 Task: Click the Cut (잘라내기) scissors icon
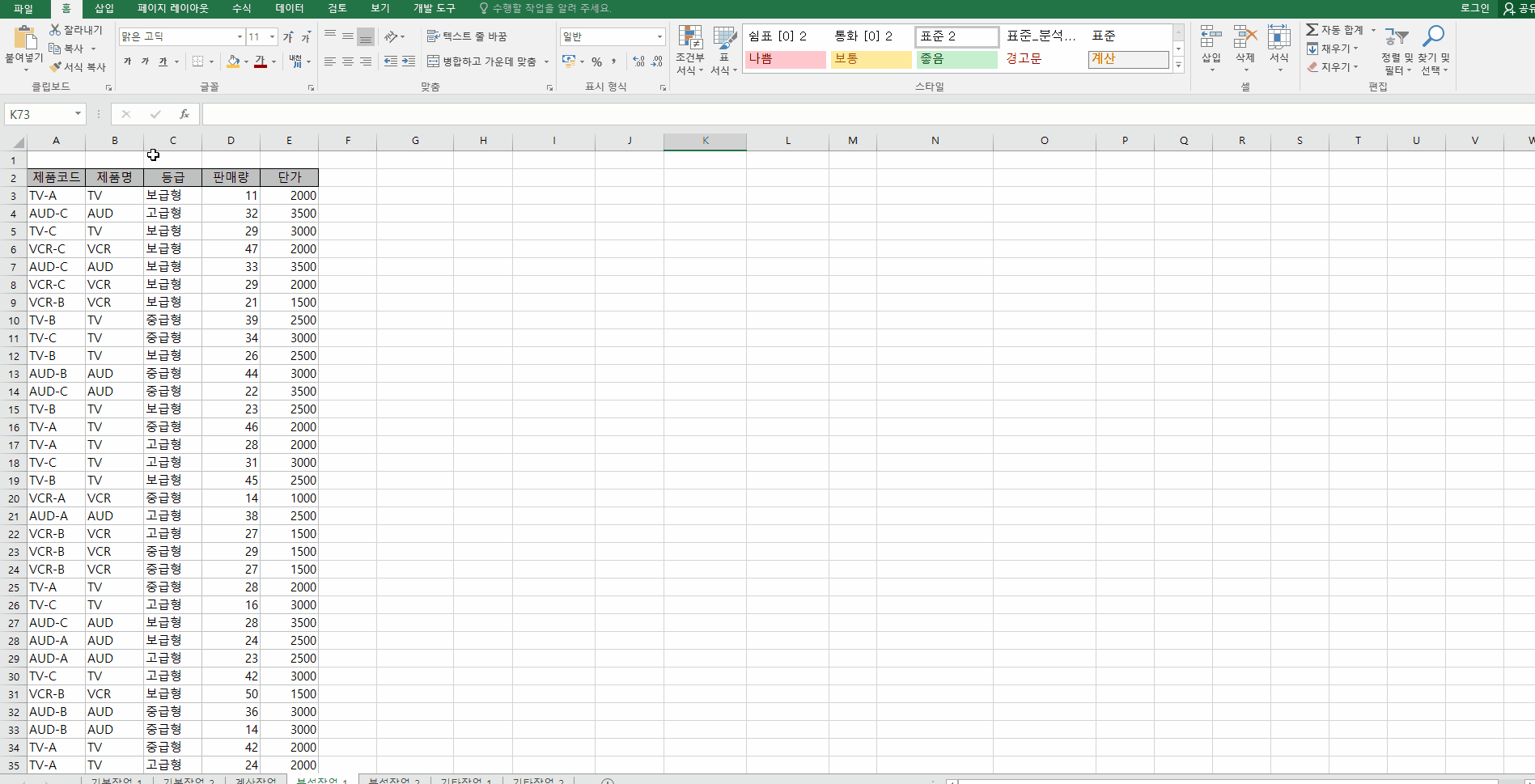pos(55,30)
